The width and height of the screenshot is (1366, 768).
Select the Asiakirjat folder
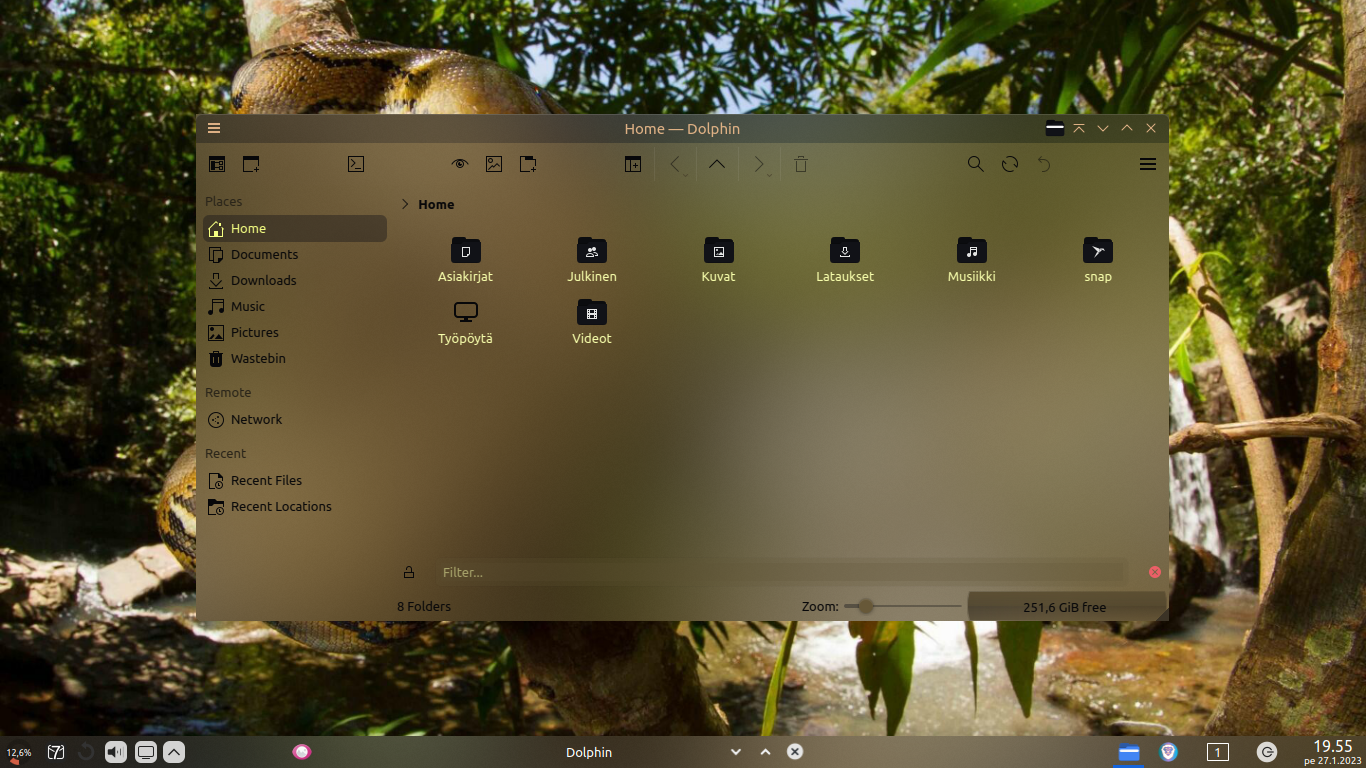(465, 261)
